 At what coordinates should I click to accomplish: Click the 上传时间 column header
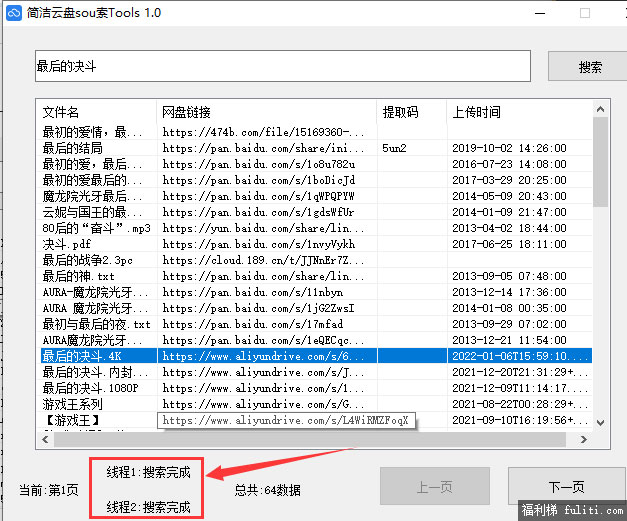point(518,111)
